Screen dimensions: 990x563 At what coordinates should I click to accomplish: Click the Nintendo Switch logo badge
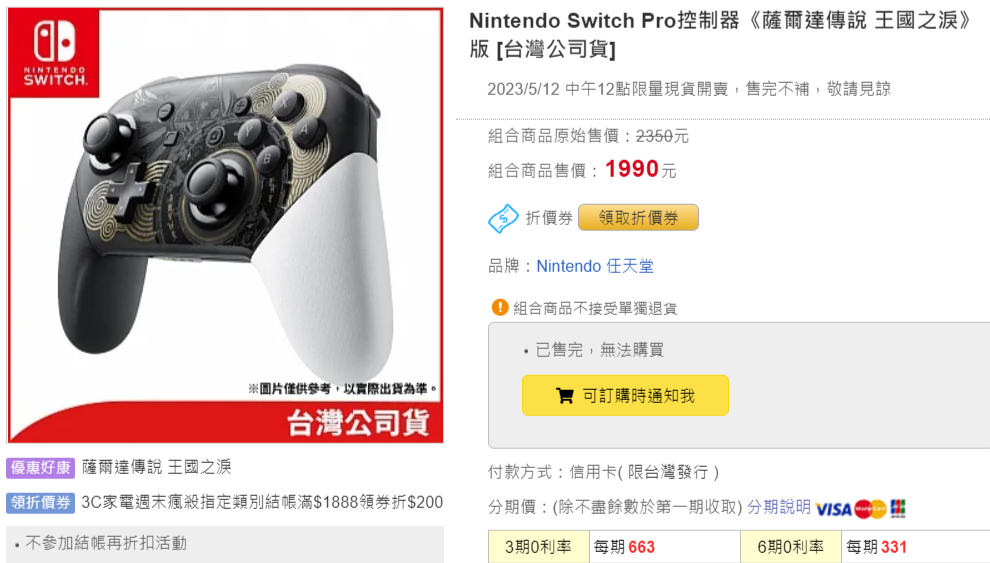[x=55, y=54]
